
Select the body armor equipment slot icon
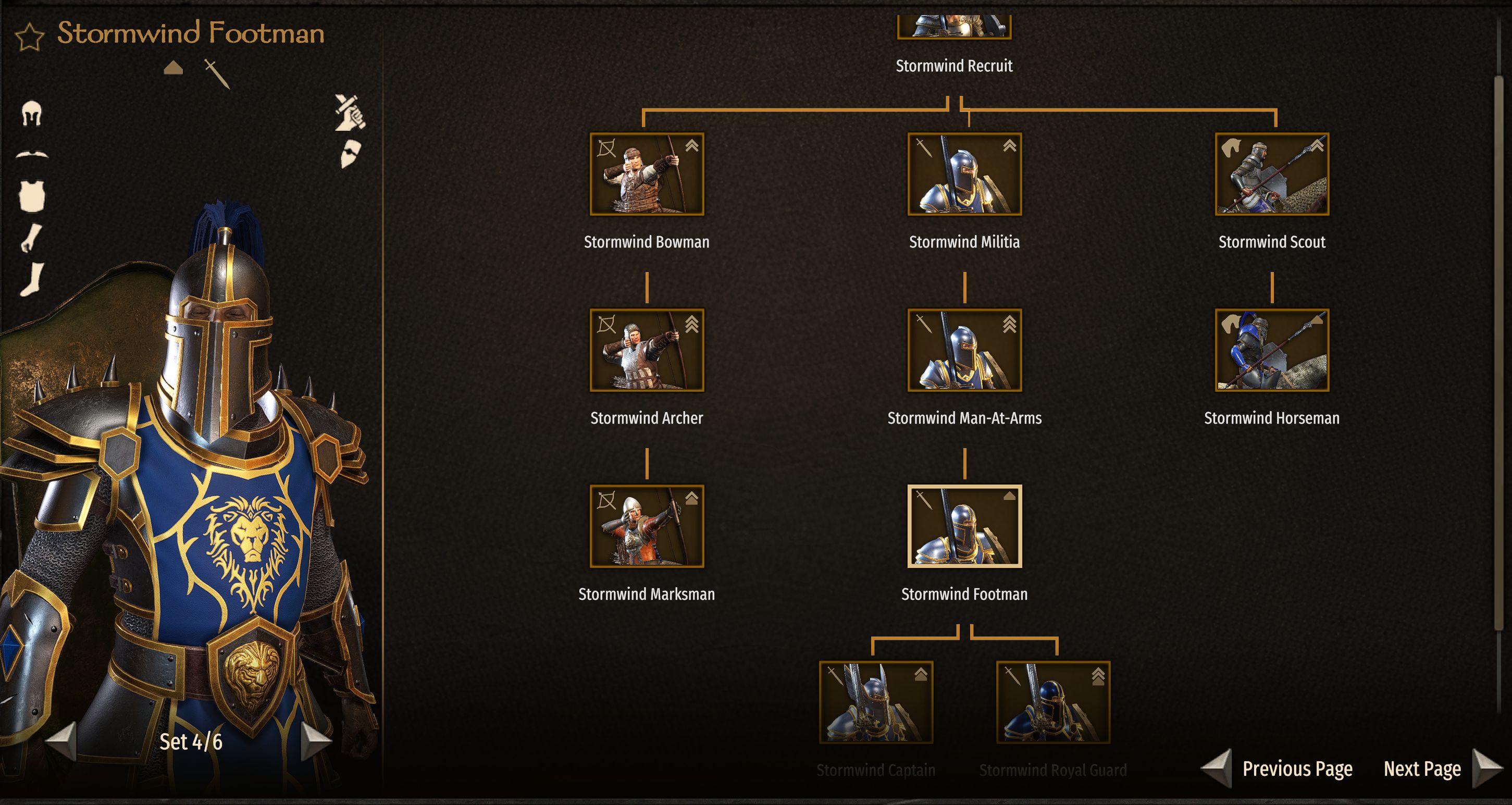point(32,195)
